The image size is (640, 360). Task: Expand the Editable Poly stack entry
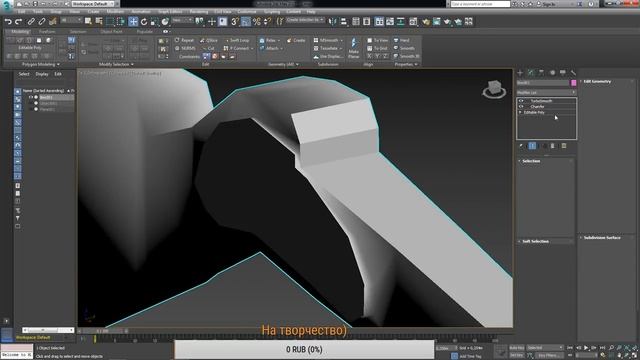click(520, 112)
